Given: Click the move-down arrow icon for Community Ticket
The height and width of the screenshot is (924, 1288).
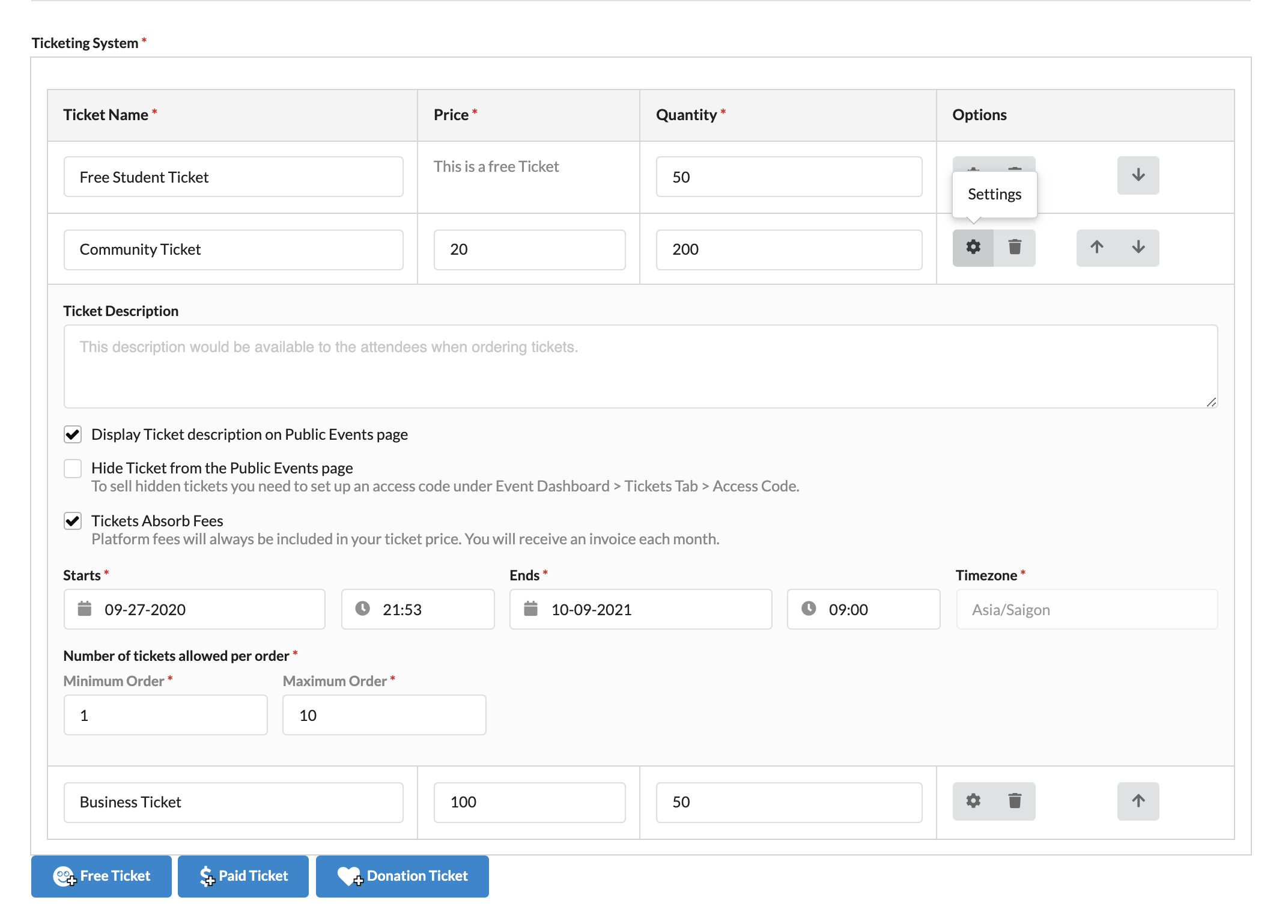Looking at the screenshot, I should pos(1138,247).
